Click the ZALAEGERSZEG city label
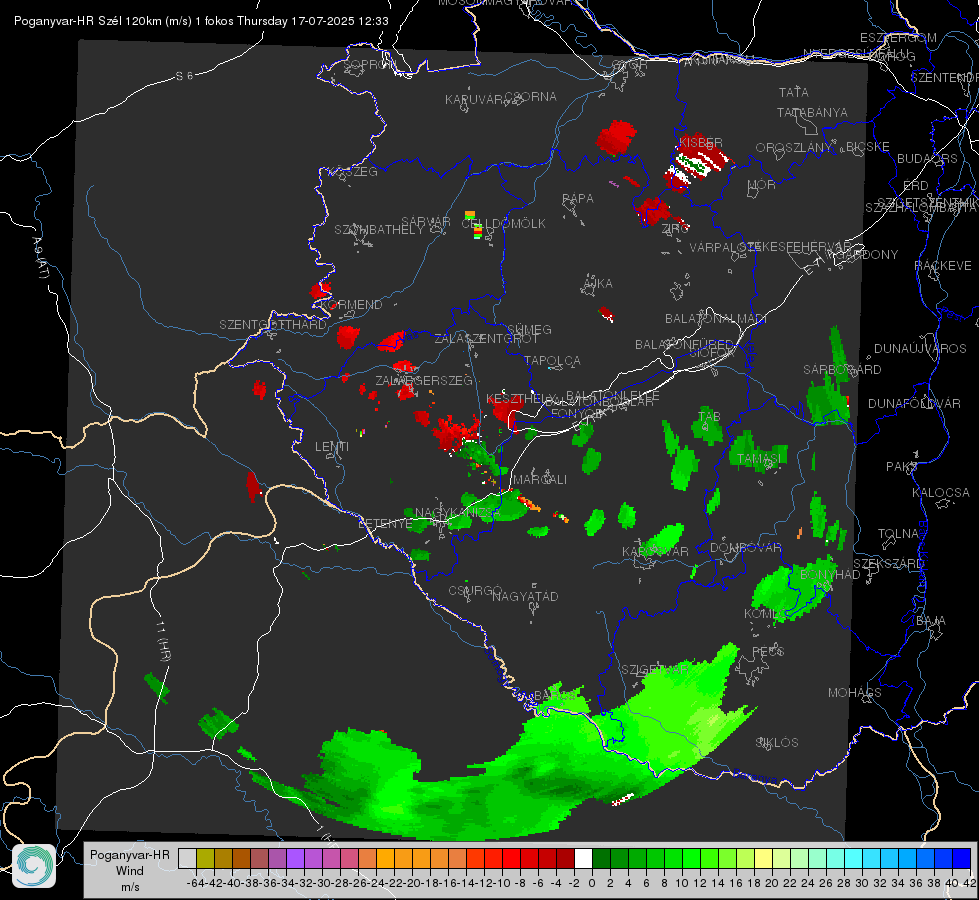 (x=424, y=380)
